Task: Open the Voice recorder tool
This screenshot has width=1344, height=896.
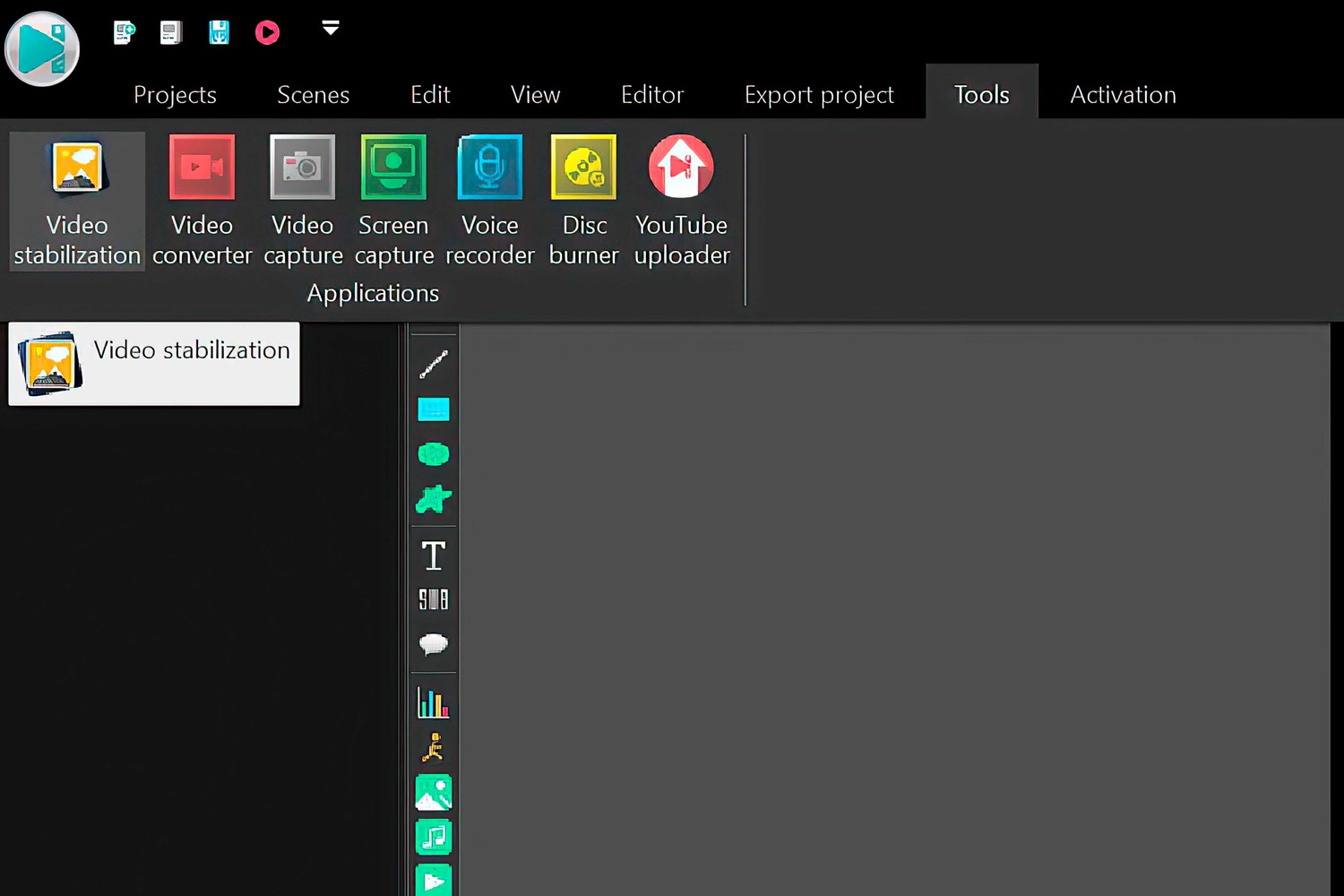Action: pos(489,201)
